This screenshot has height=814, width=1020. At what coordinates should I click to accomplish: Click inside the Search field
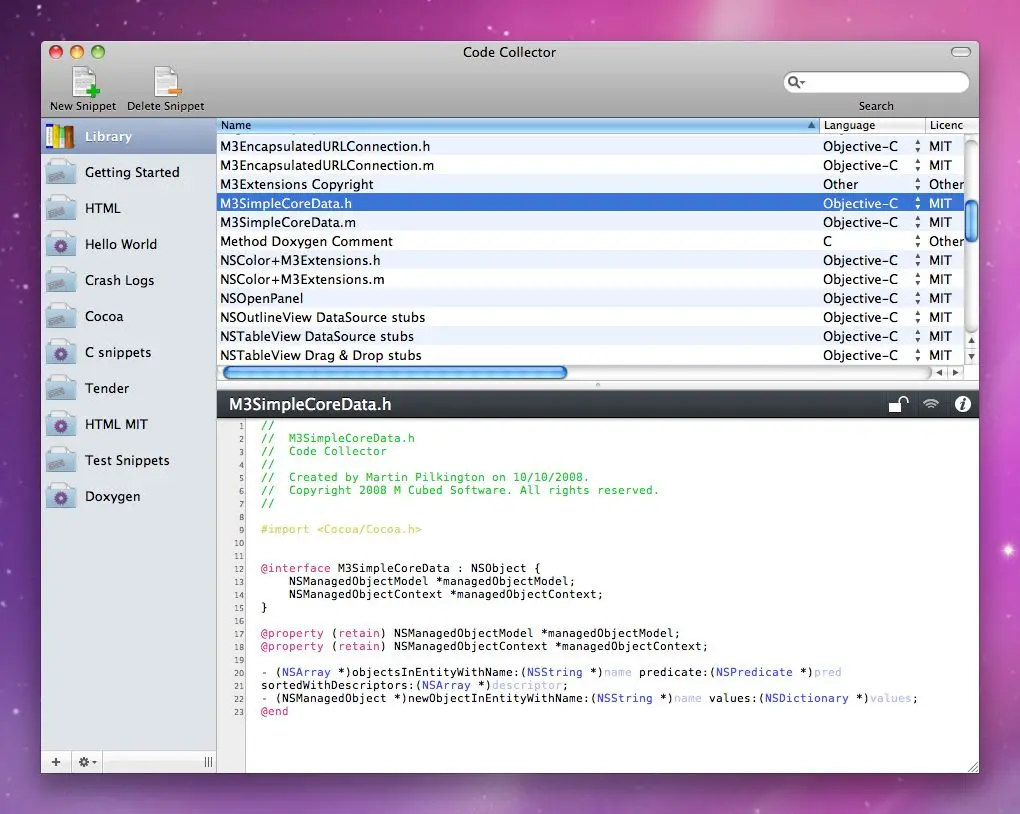pyautogui.click(x=876, y=82)
